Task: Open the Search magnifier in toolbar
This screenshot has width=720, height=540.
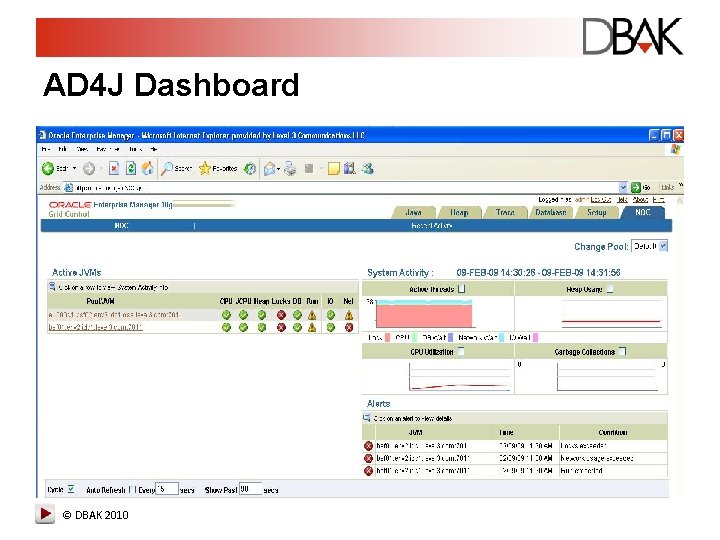Action: (167, 169)
